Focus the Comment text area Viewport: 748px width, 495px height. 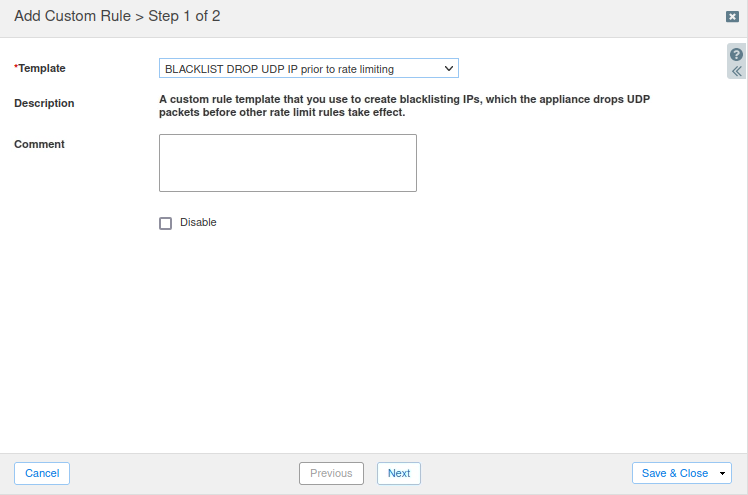click(x=287, y=162)
